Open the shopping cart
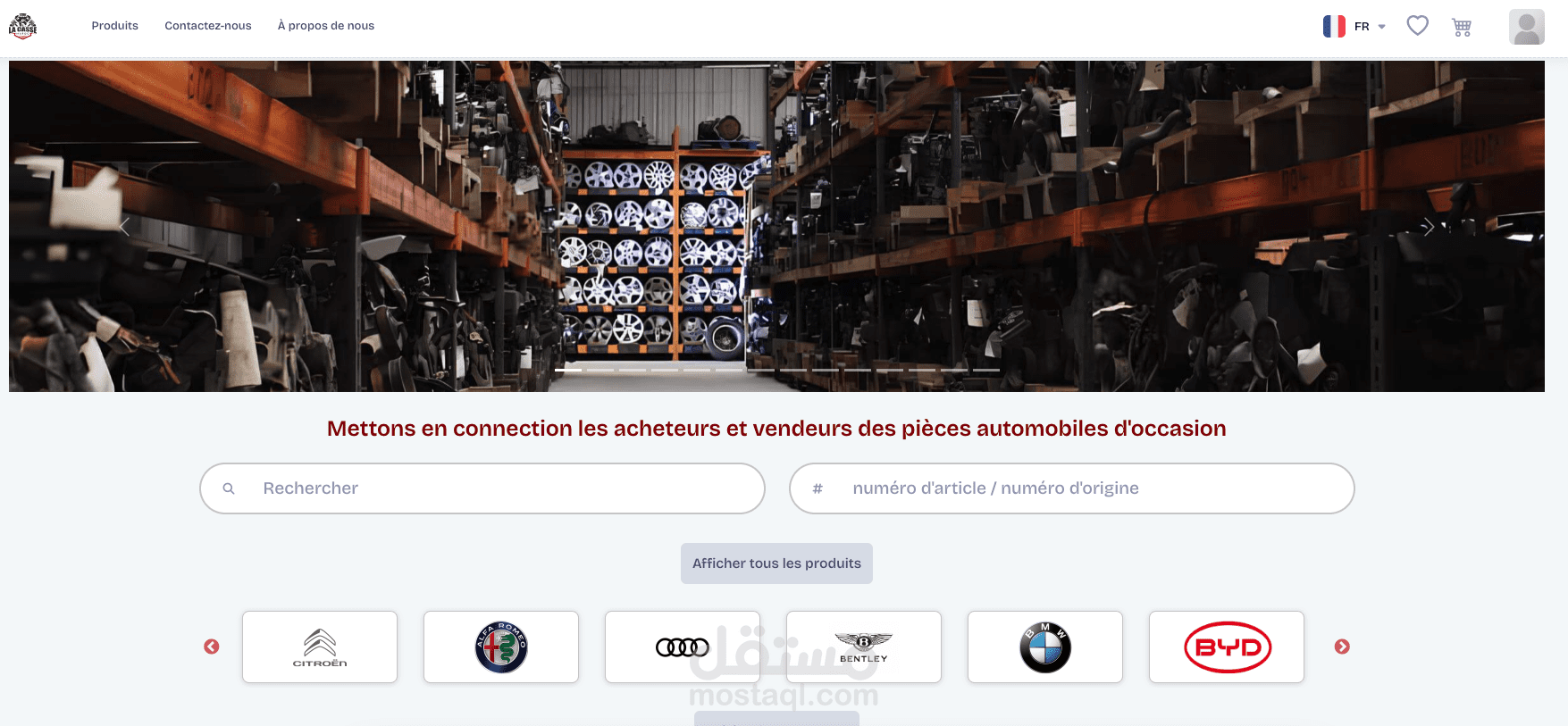This screenshot has height=726, width=1568. pos(1462,27)
